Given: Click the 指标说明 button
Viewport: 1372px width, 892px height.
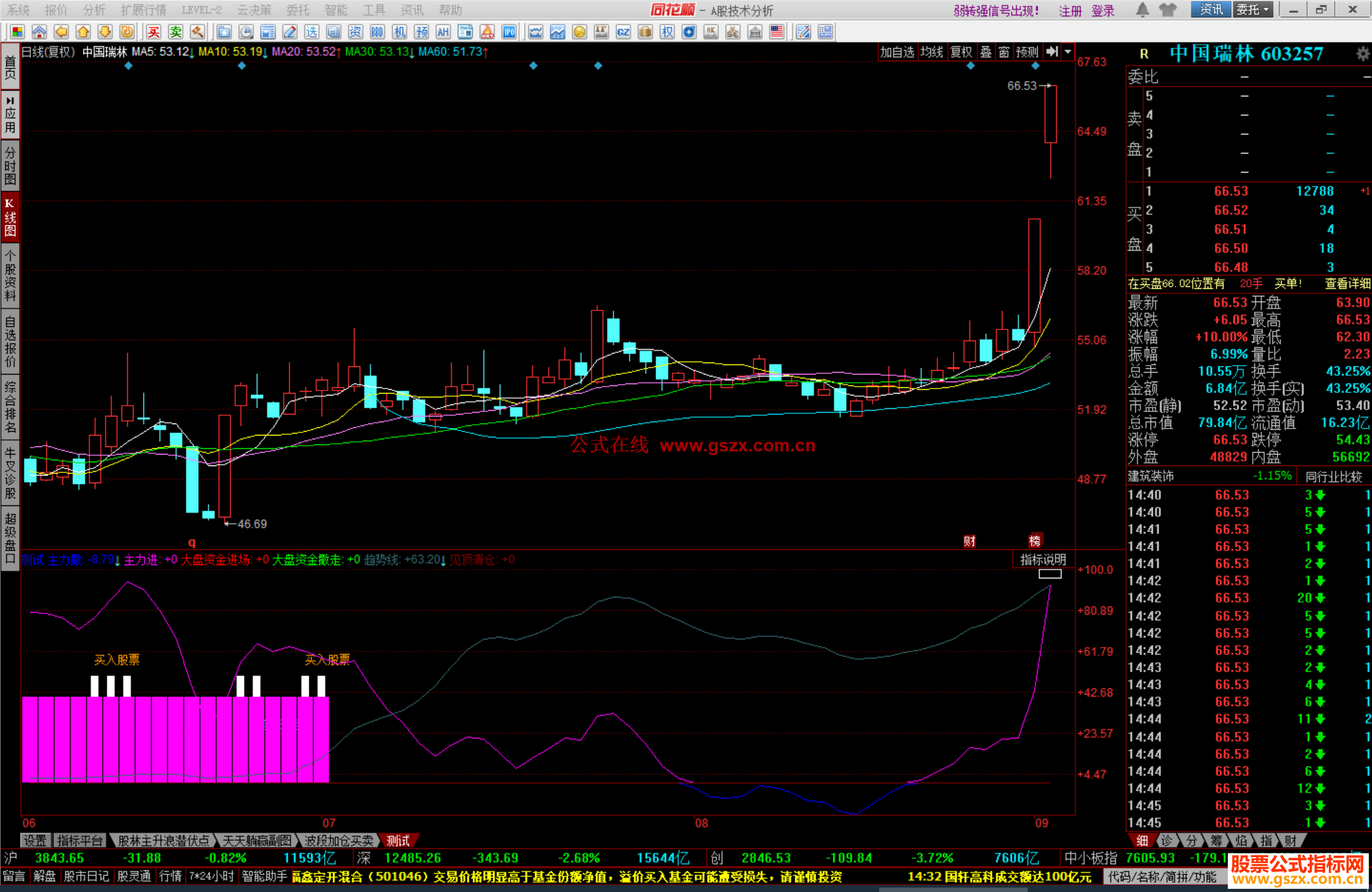Looking at the screenshot, I should (x=1043, y=559).
